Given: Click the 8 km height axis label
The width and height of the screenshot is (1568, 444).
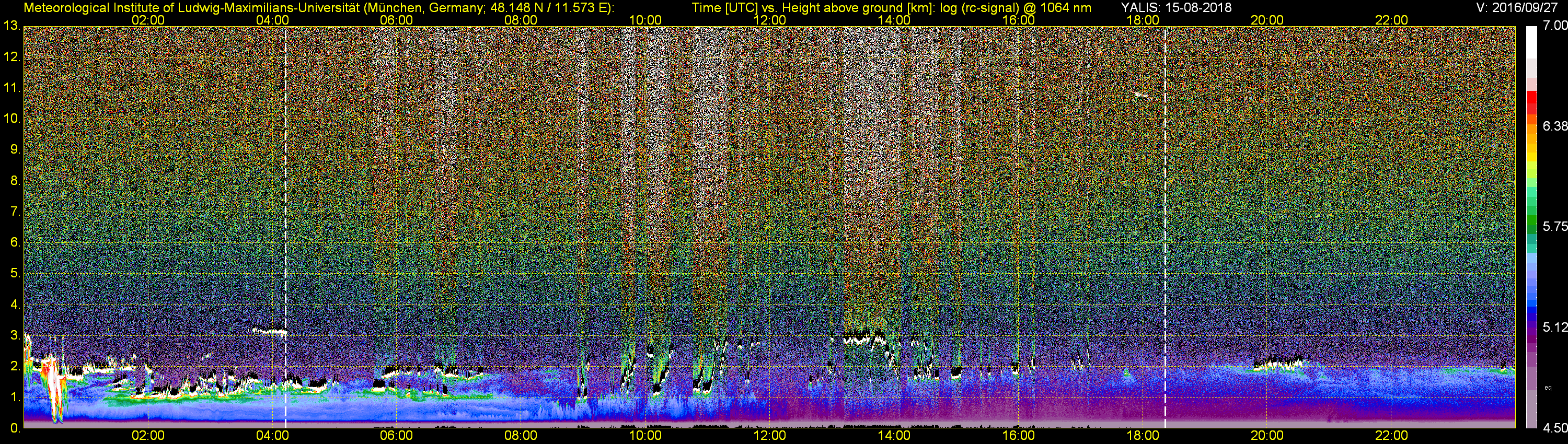Looking at the screenshot, I should click(x=15, y=181).
